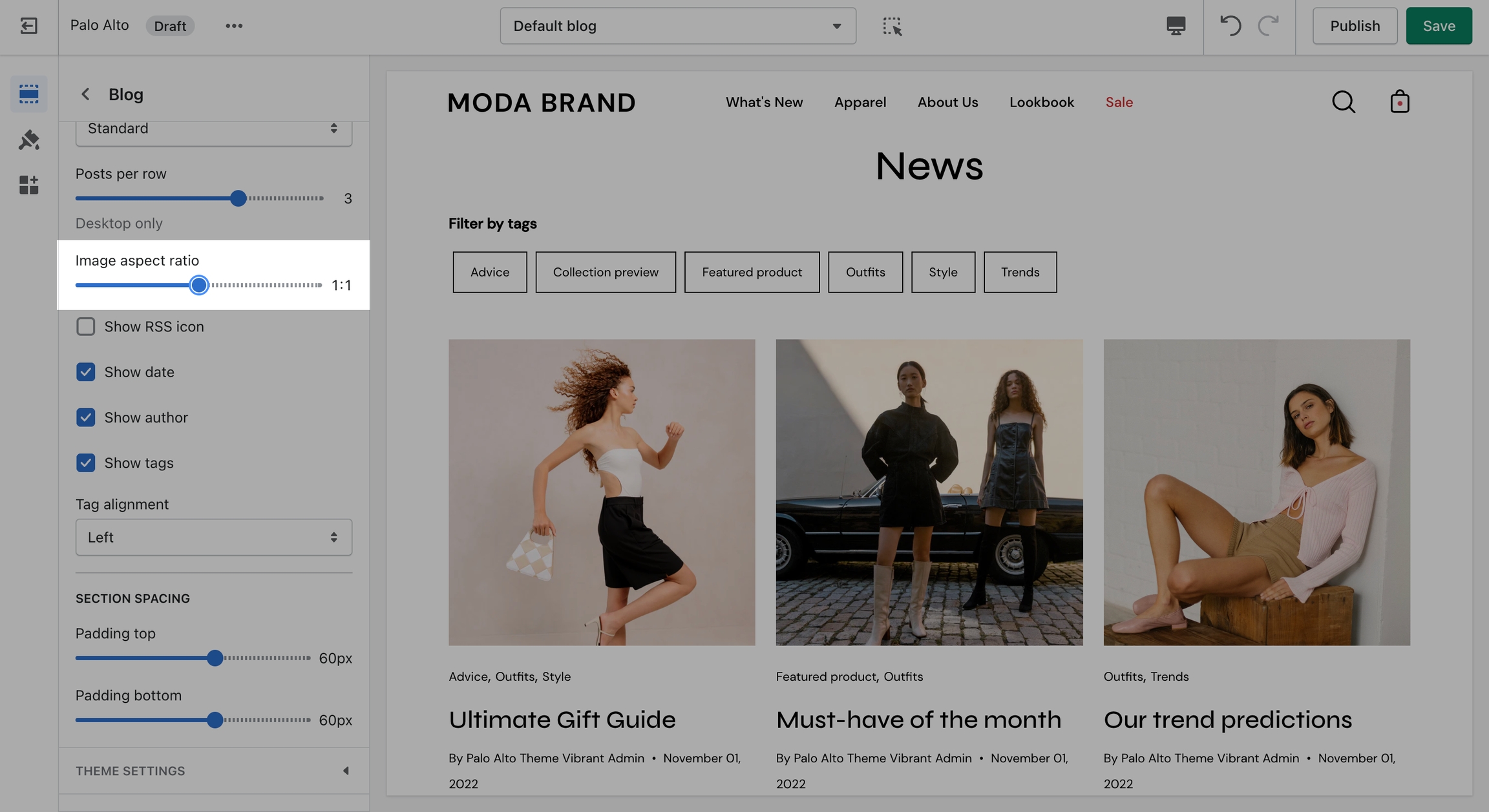Click the exit editor icon
The height and width of the screenshot is (812, 1489).
(x=28, y=26)
